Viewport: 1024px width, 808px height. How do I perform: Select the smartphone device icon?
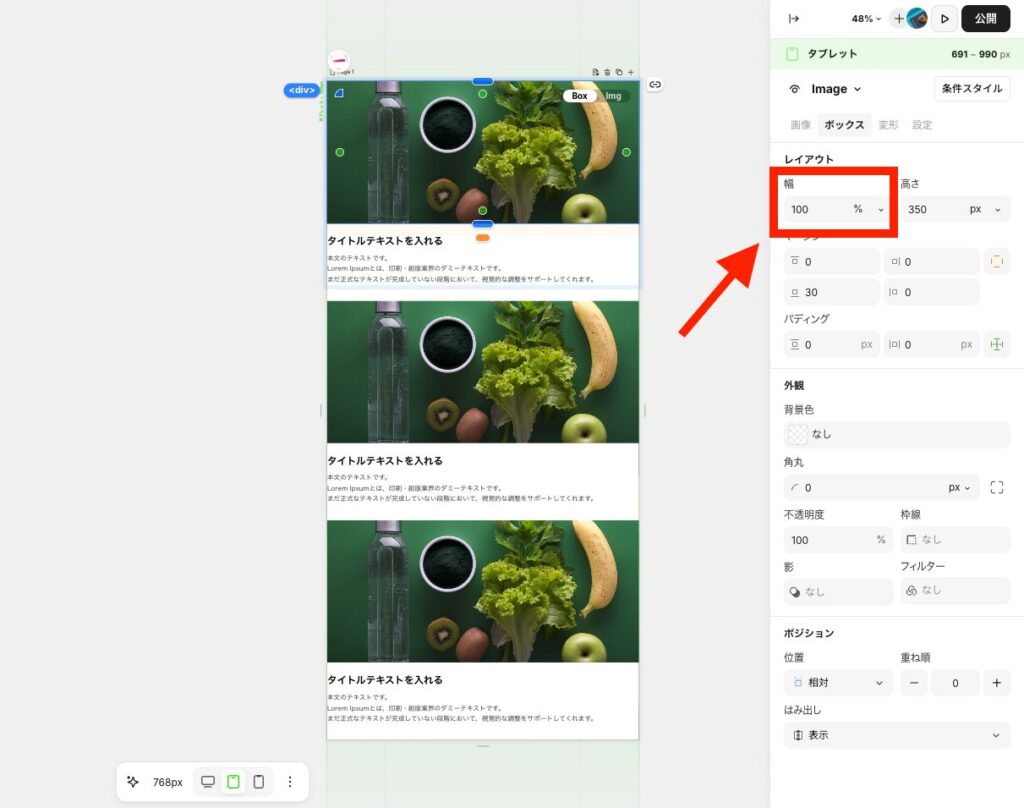pyautogui.click(x=259, y=782)
